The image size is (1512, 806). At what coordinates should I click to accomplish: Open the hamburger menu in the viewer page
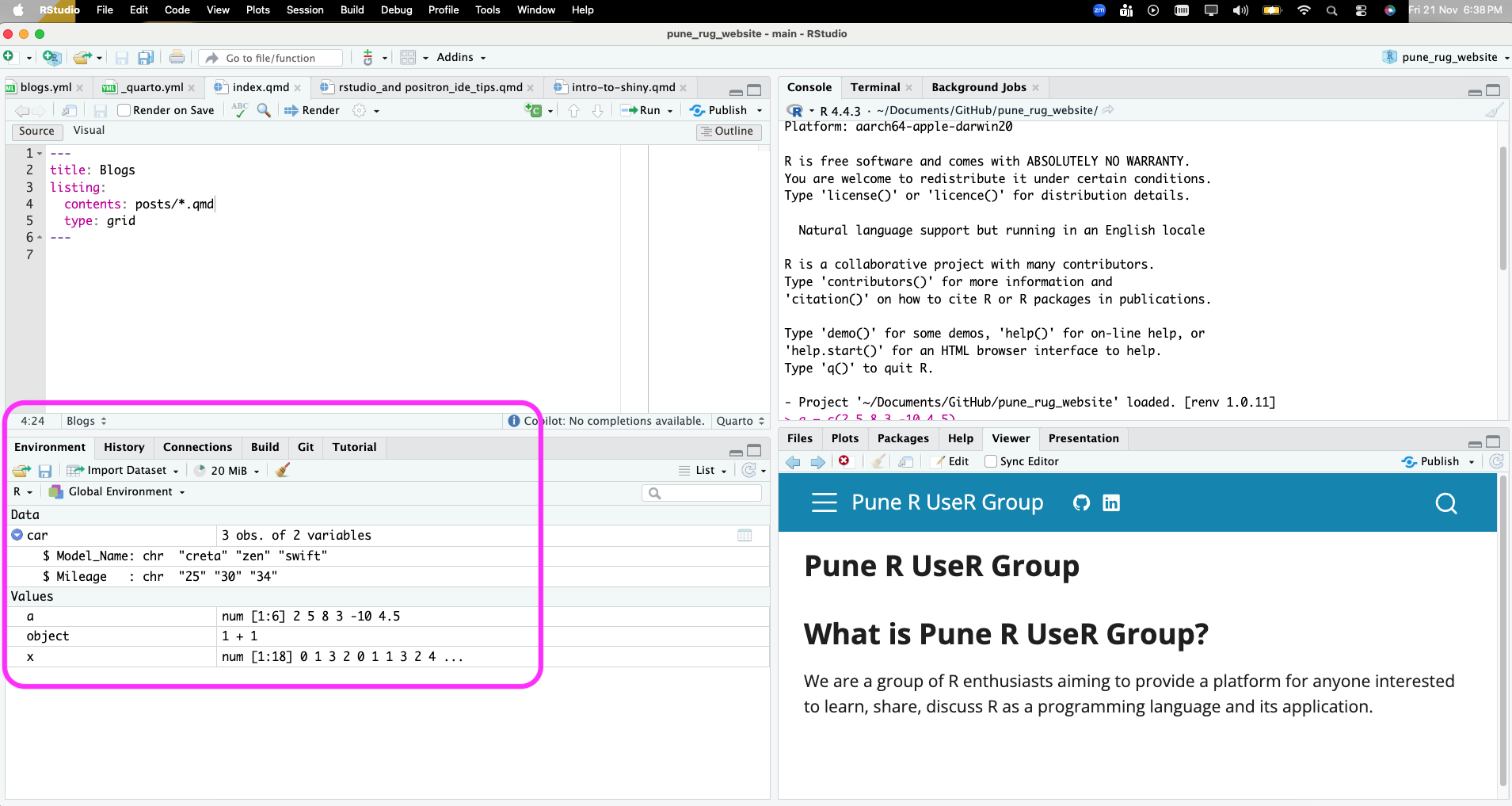824,503
